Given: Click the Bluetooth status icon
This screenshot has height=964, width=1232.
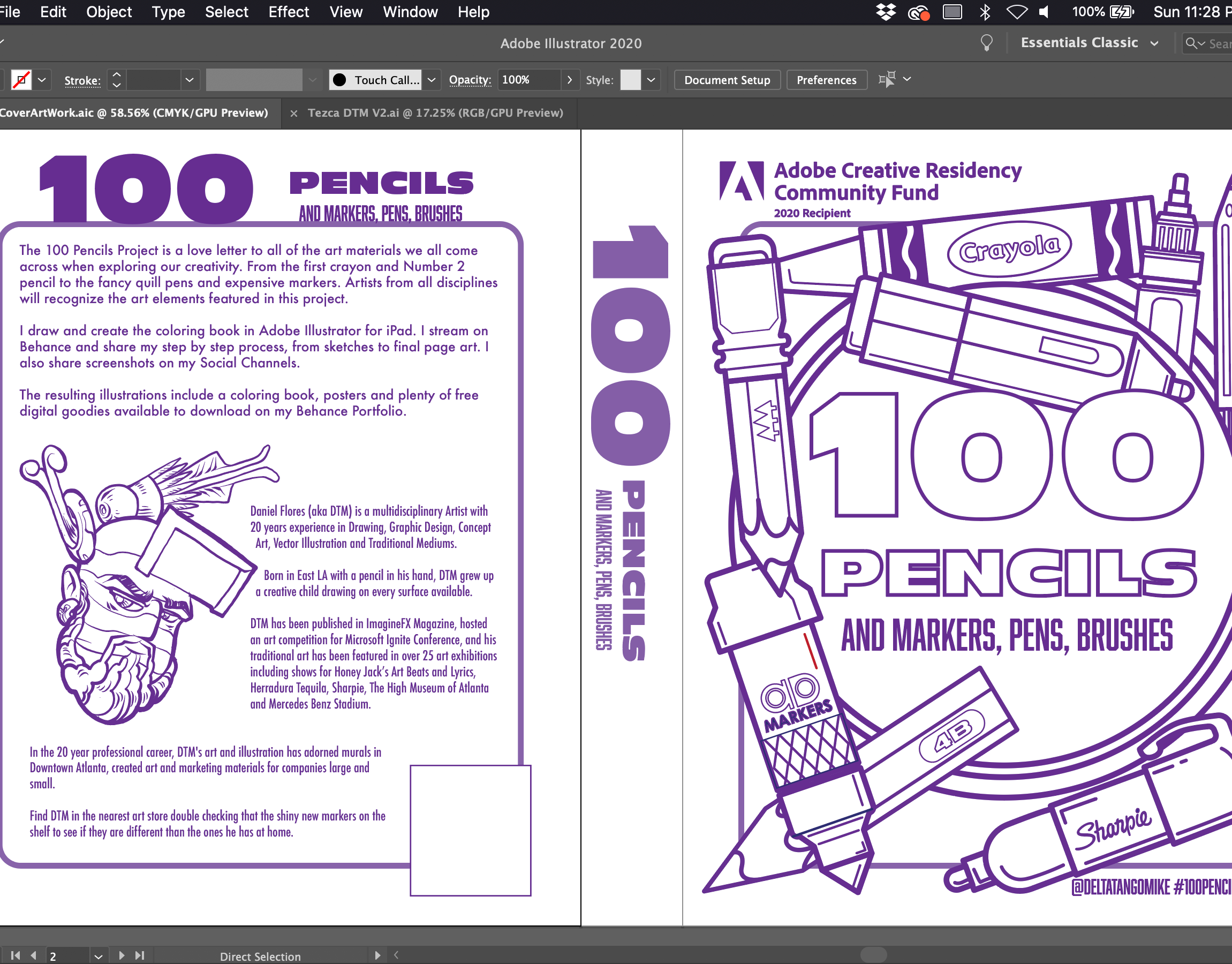Looking at the screenshot, I should pyautogui.click(x=985, y=12).
